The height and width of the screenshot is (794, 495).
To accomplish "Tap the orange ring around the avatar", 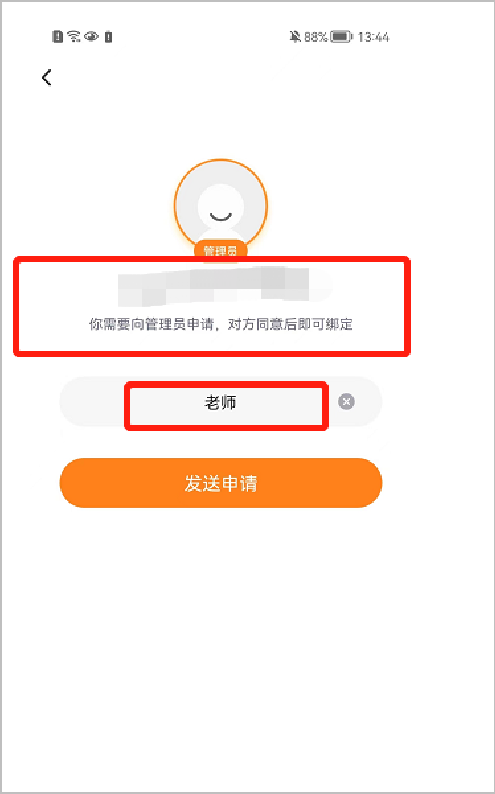I will click(x=221, y=161).
